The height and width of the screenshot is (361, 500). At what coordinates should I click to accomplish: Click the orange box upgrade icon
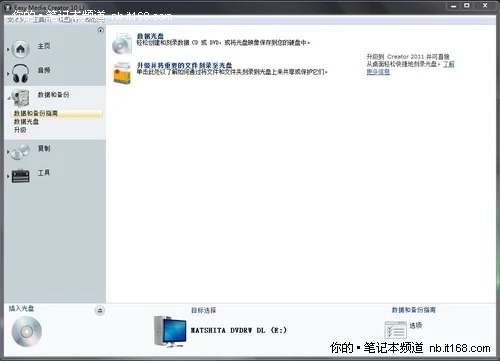122,73
